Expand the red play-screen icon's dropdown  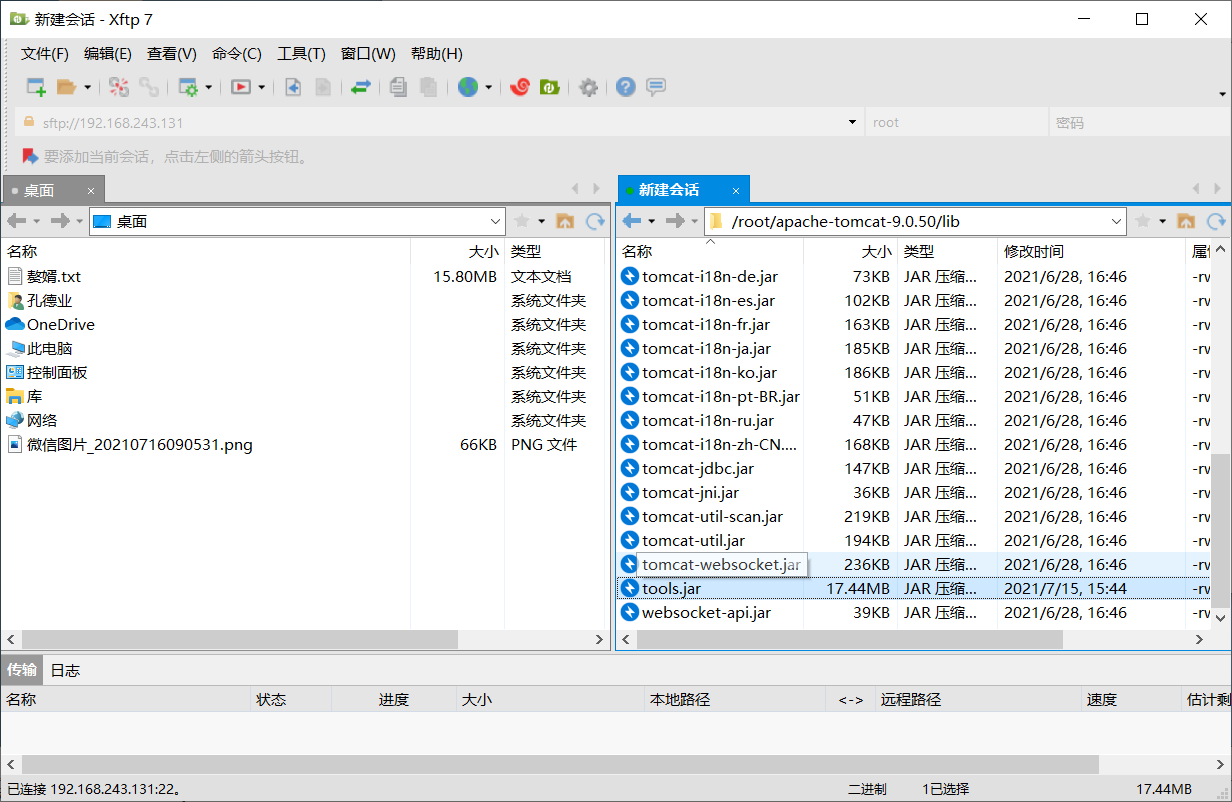tap(262, 87)
